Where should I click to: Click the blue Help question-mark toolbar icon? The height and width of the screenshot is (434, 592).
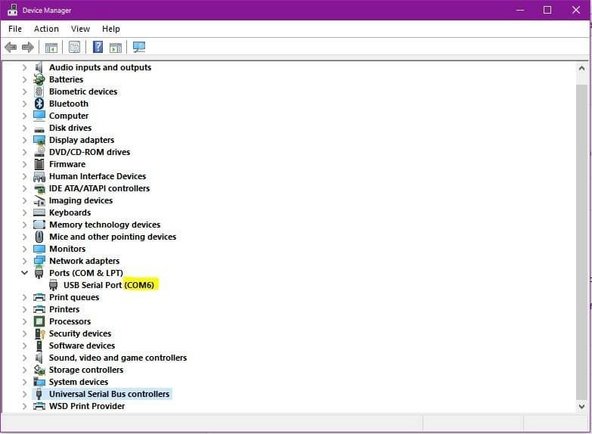pos(98,47)
